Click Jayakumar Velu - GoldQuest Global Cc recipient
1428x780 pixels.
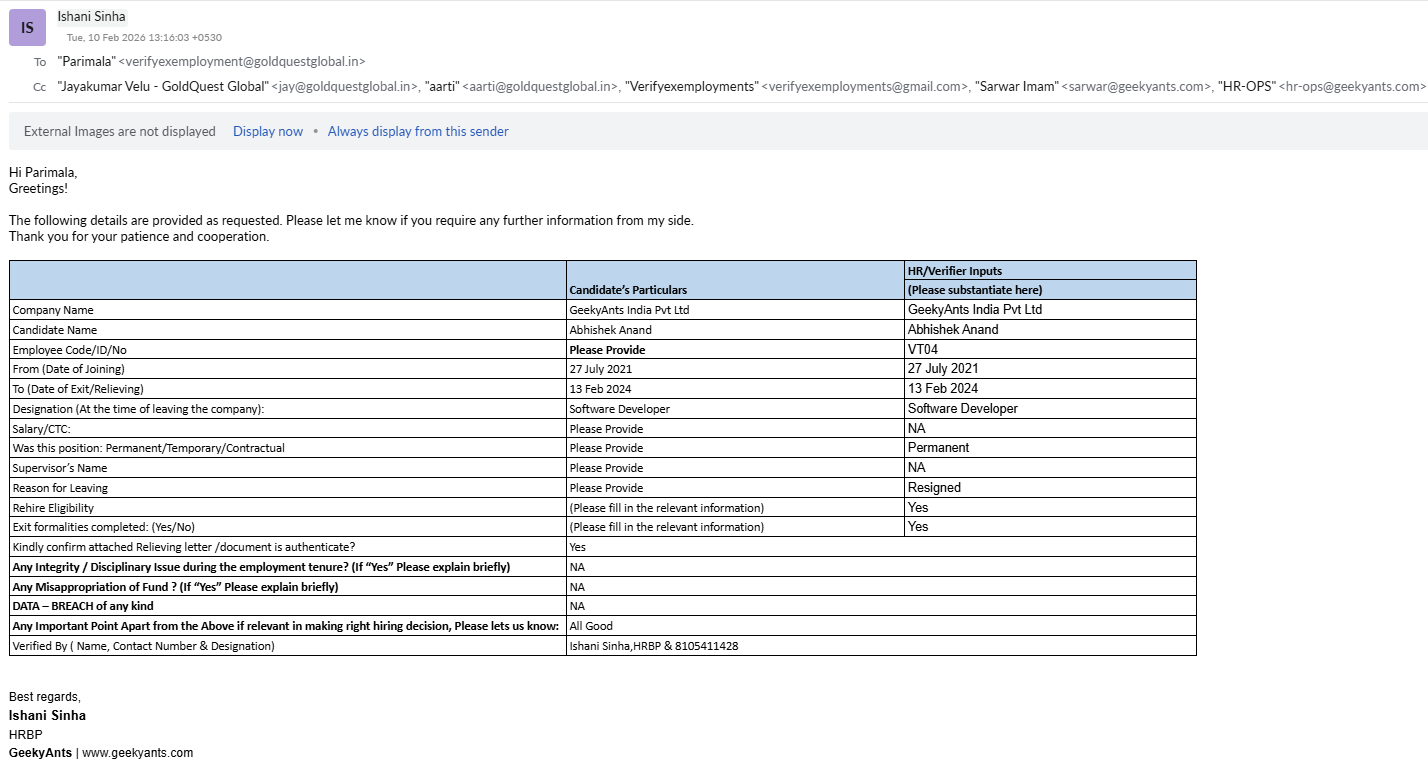(238, 87)
